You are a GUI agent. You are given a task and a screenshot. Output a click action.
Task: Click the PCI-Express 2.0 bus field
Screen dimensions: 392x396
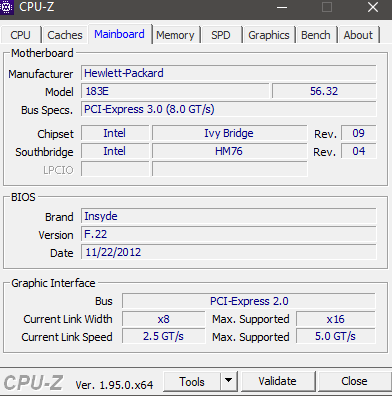pyautogui.click(x=249, y=301)
